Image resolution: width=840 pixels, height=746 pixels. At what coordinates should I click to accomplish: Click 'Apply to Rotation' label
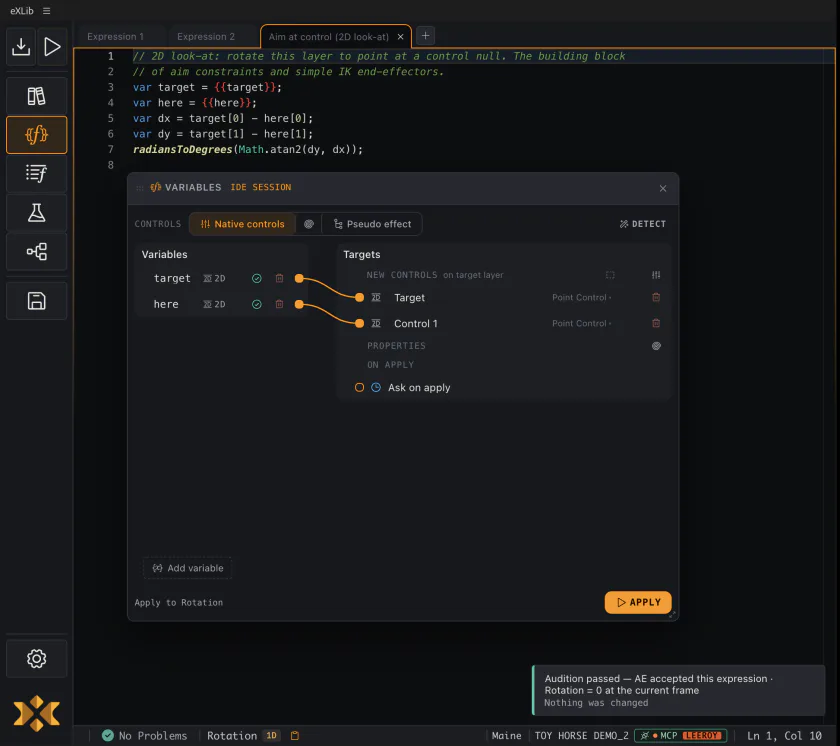coord(178,602)
